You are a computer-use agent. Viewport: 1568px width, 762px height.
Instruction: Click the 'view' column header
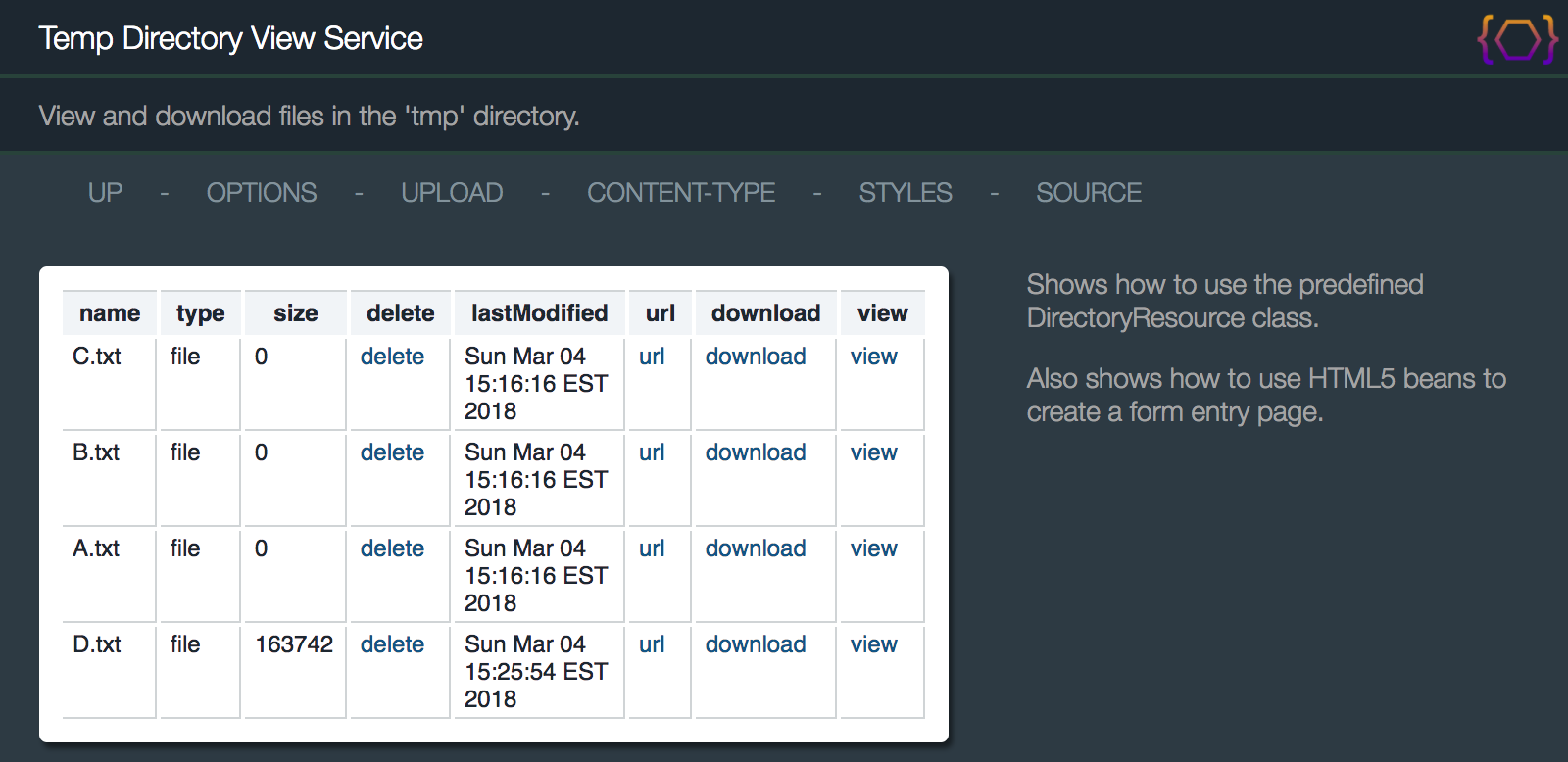[x=883, y=313]
